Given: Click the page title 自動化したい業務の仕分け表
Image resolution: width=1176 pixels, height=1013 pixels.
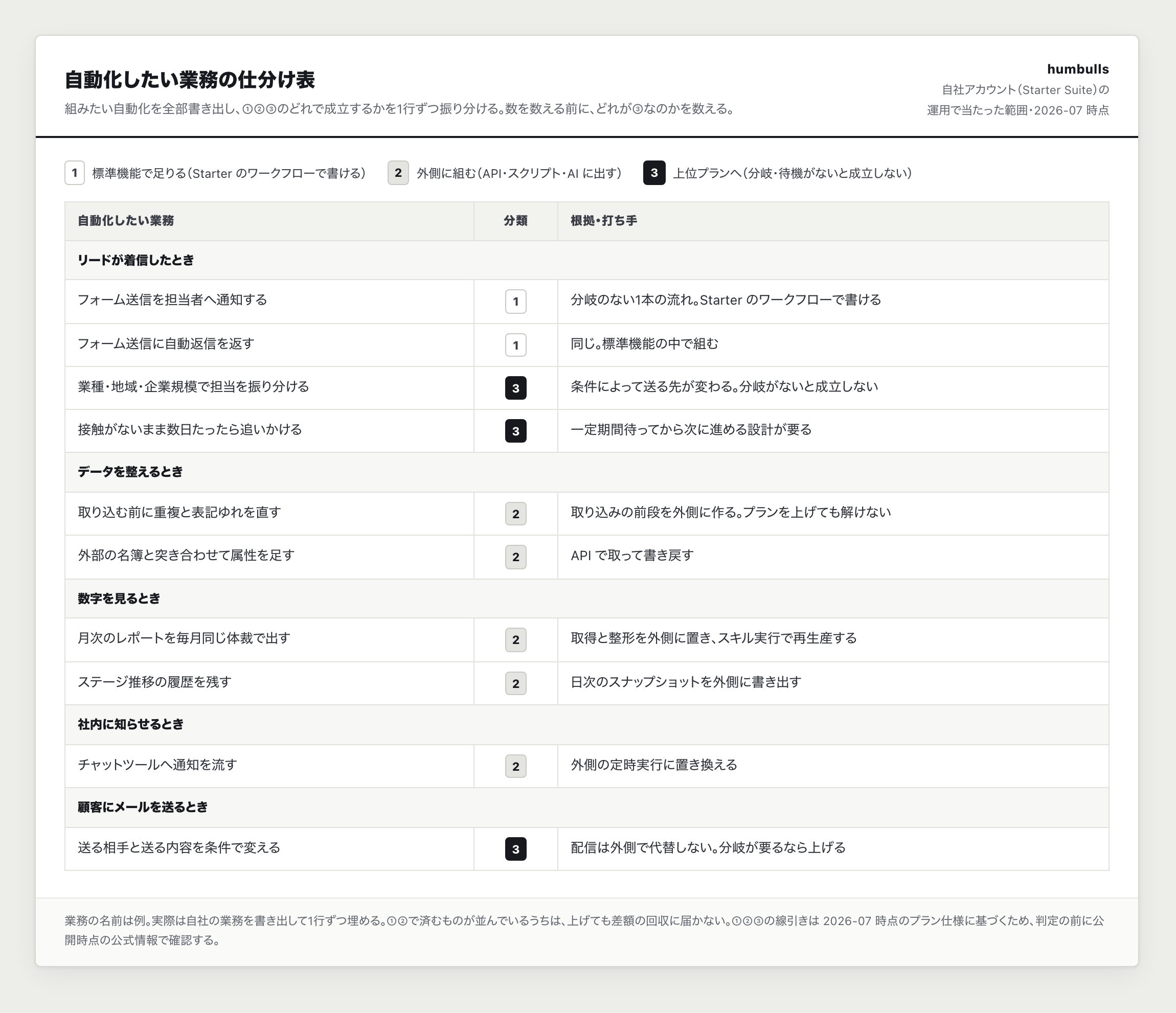Looking at the screenshot, I should click(190, 80).
